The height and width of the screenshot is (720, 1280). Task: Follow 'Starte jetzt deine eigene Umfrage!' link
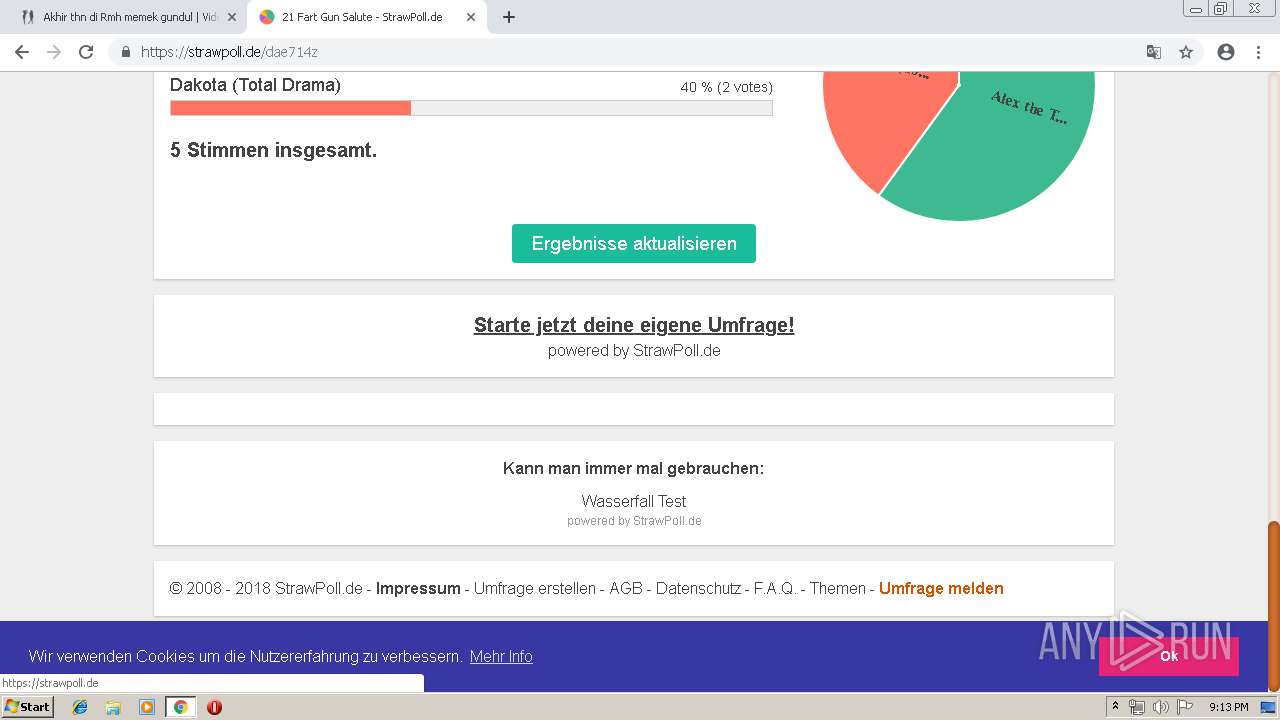pos(634,325)
